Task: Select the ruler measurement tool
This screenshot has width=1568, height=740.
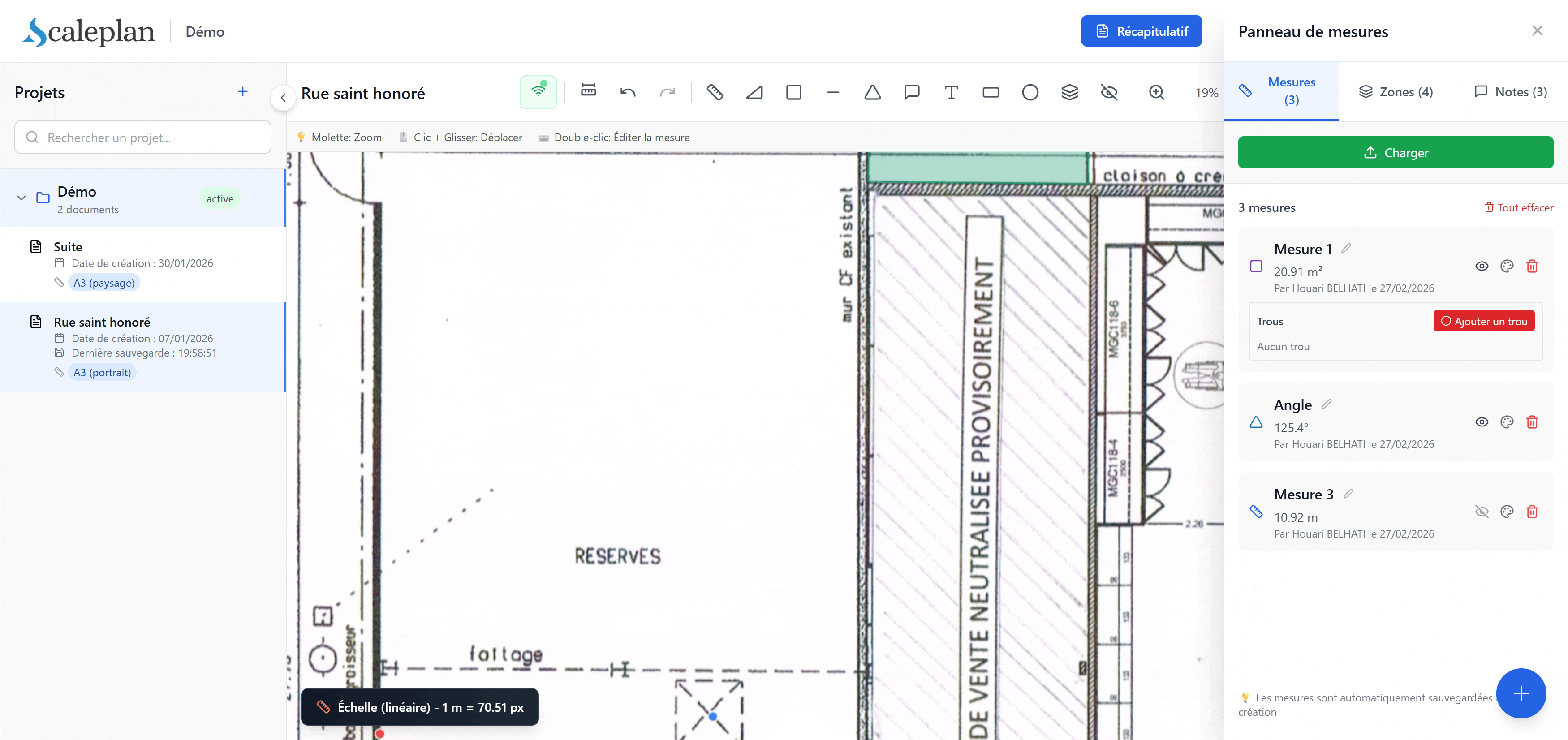Action: tap(715, 92)
